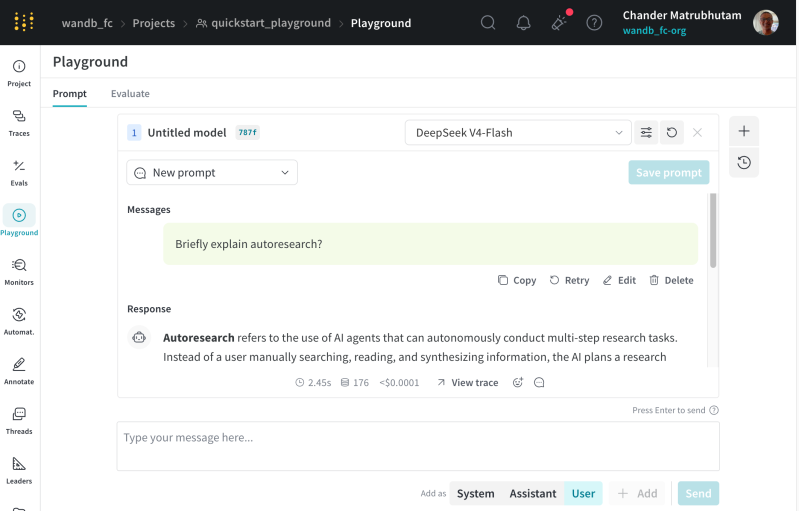Open the help question mark icon
This screenshot has height=511, width=799.
pos(594,23)
